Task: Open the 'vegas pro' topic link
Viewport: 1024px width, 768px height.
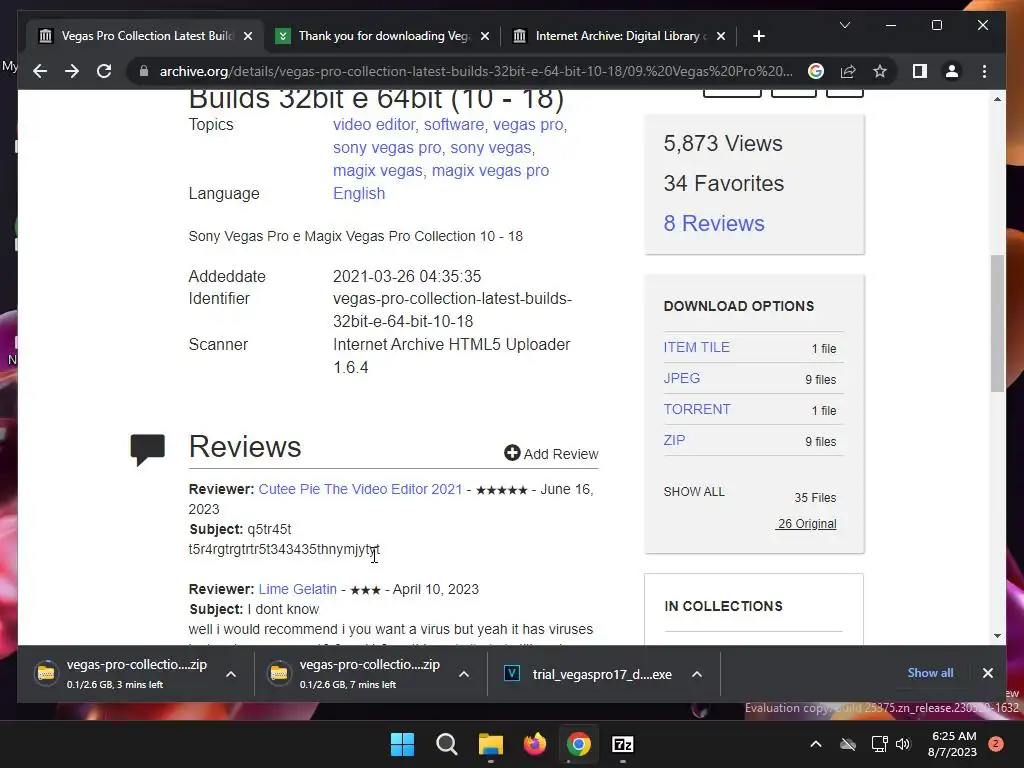Action: pos(528,124)
